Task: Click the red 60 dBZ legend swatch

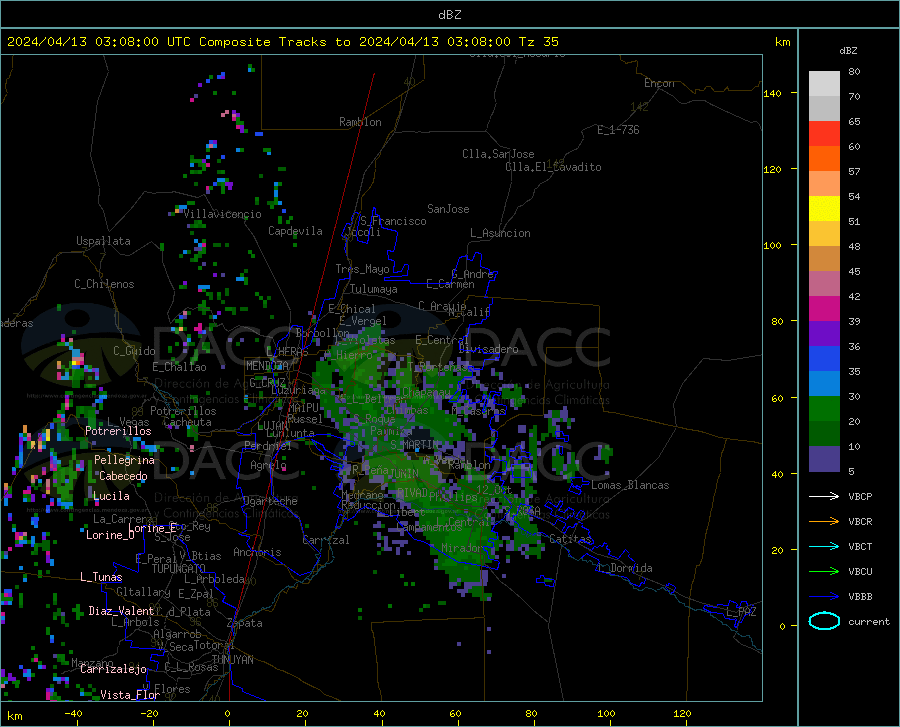Action: click(x=824, y=134)
